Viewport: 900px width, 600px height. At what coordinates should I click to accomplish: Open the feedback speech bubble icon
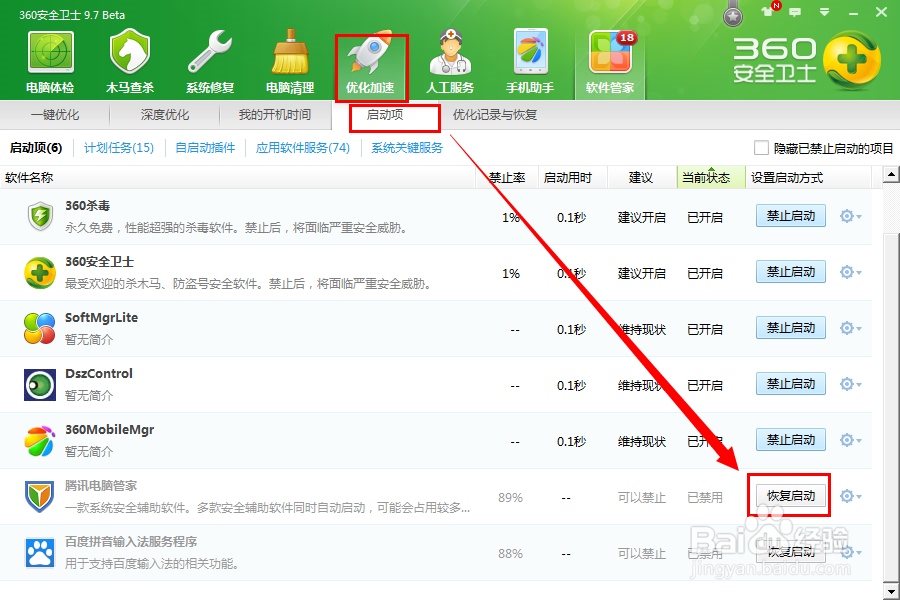click(x=795, y=12)
